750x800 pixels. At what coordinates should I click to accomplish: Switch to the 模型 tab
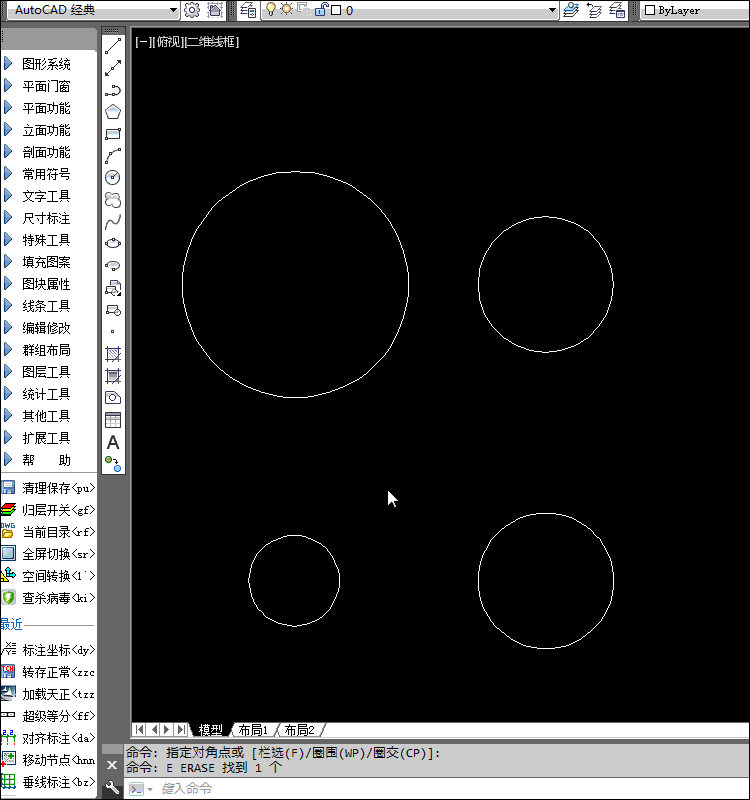[x=211, y=730]
